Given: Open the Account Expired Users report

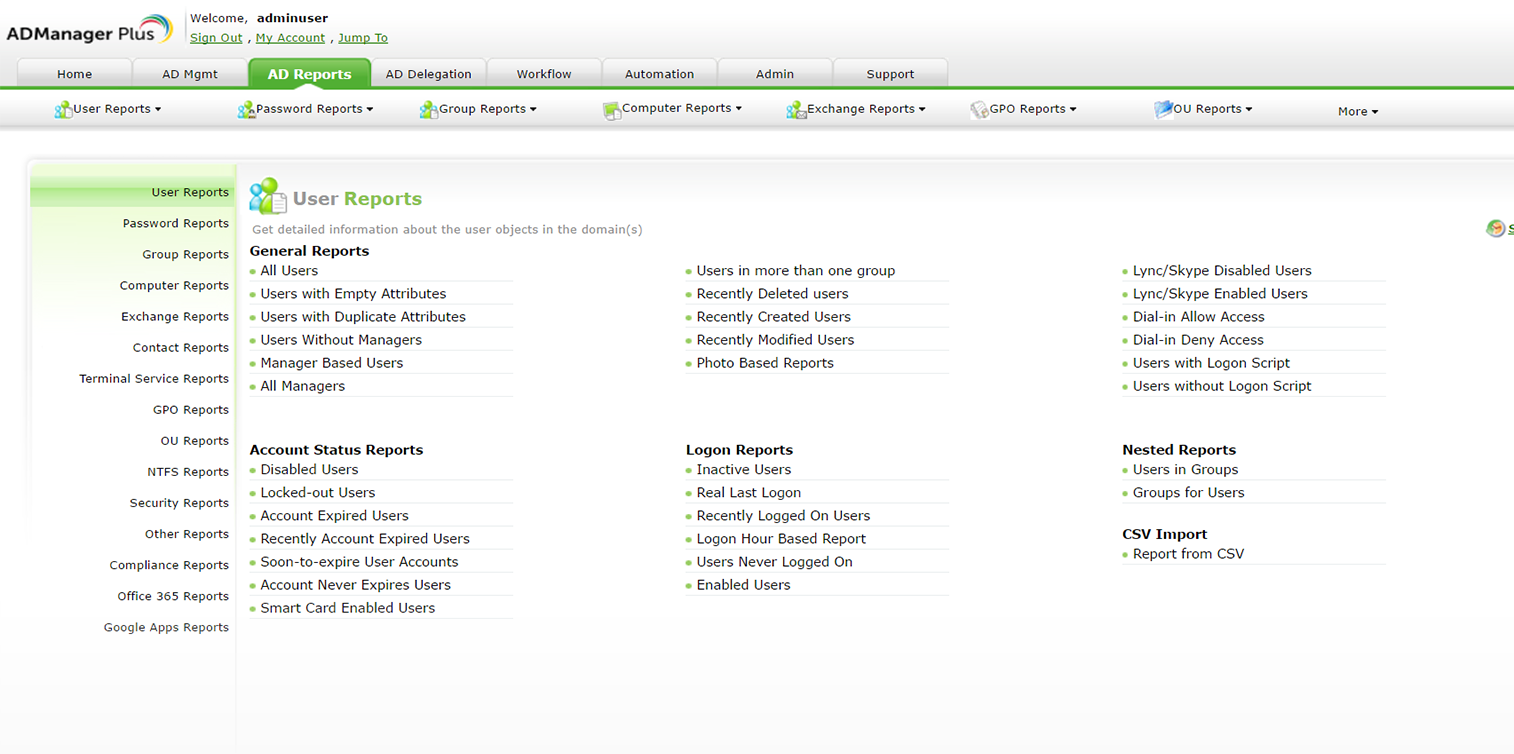Looking at the screenshot, I should 334,516.
